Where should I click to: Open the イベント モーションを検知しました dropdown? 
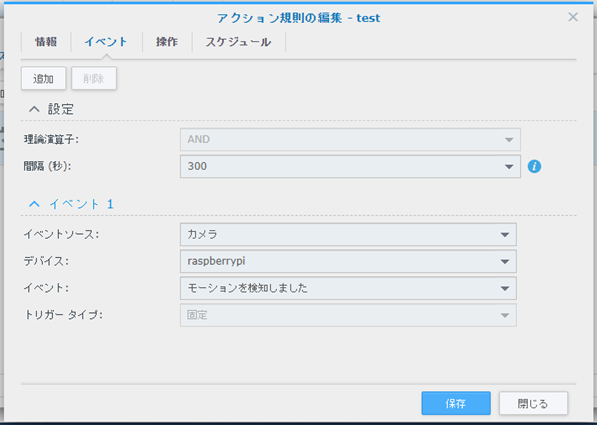click(x=348, y=288)
